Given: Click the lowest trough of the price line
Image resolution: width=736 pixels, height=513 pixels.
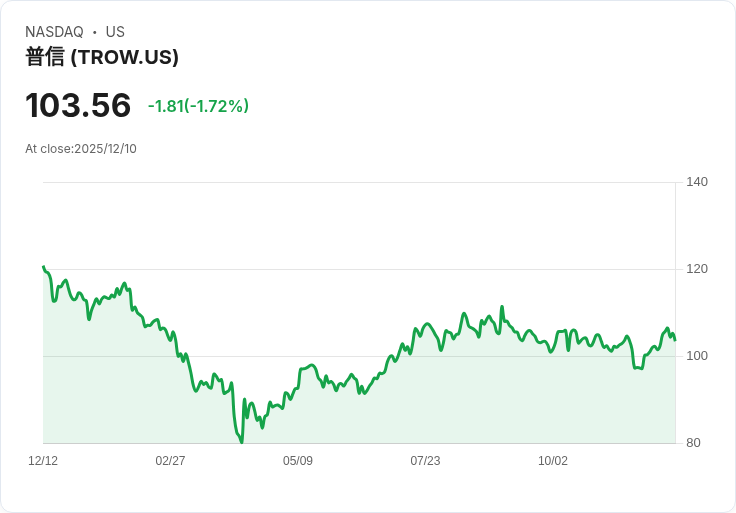Looking at the screenshot, I should 242,442.
